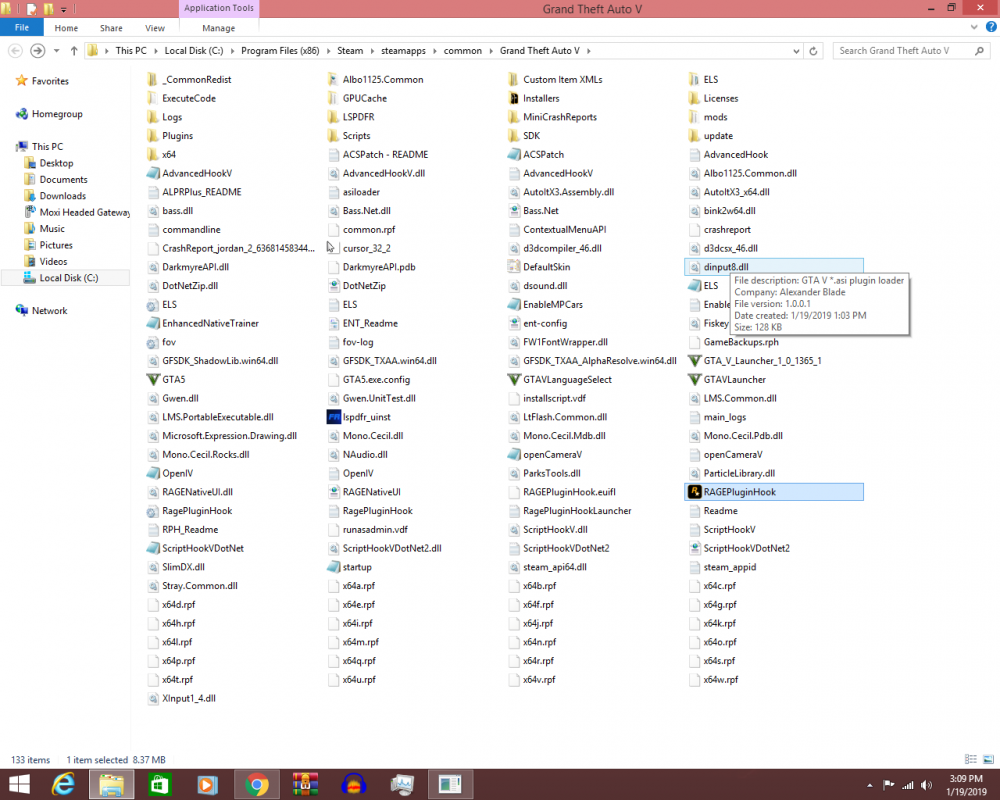Open the Windows Store from the taskbar
Image resolution: width=1000 pixels, height=800 pixels.
(159, 784)
